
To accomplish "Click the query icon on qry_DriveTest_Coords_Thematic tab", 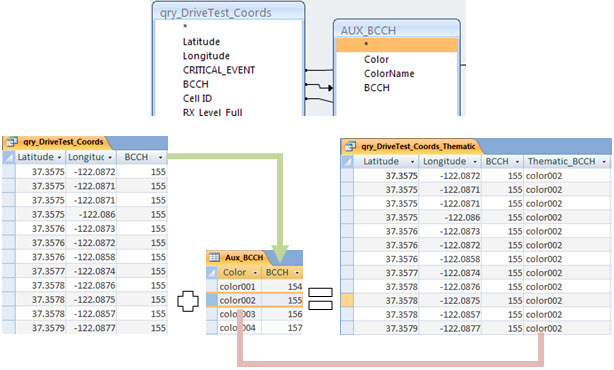I will tap(350, 146).
